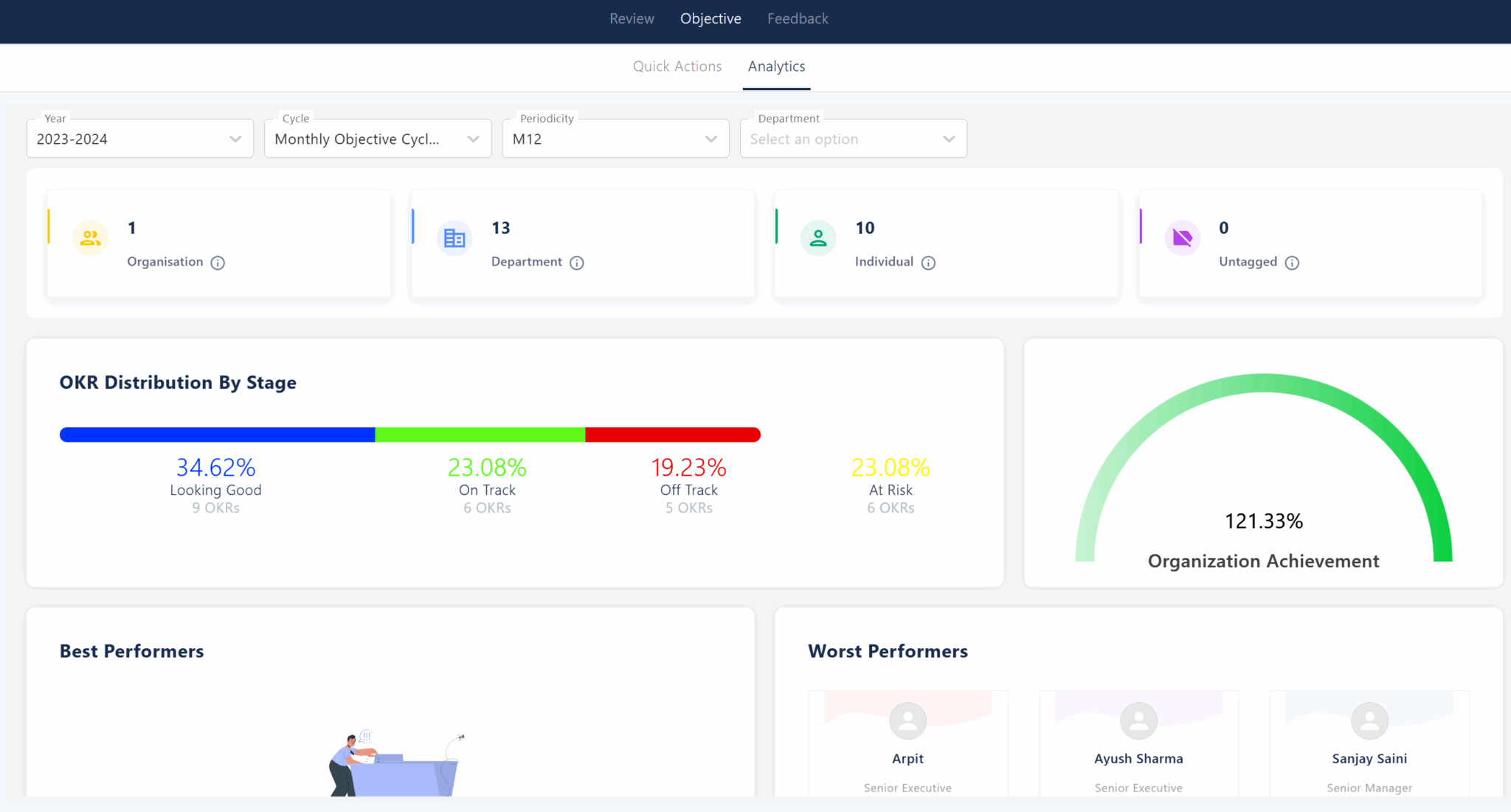Click the info icon beside Department
Image resolution: width=1511 pixels, height=812 pixels.
pos(577,263)
